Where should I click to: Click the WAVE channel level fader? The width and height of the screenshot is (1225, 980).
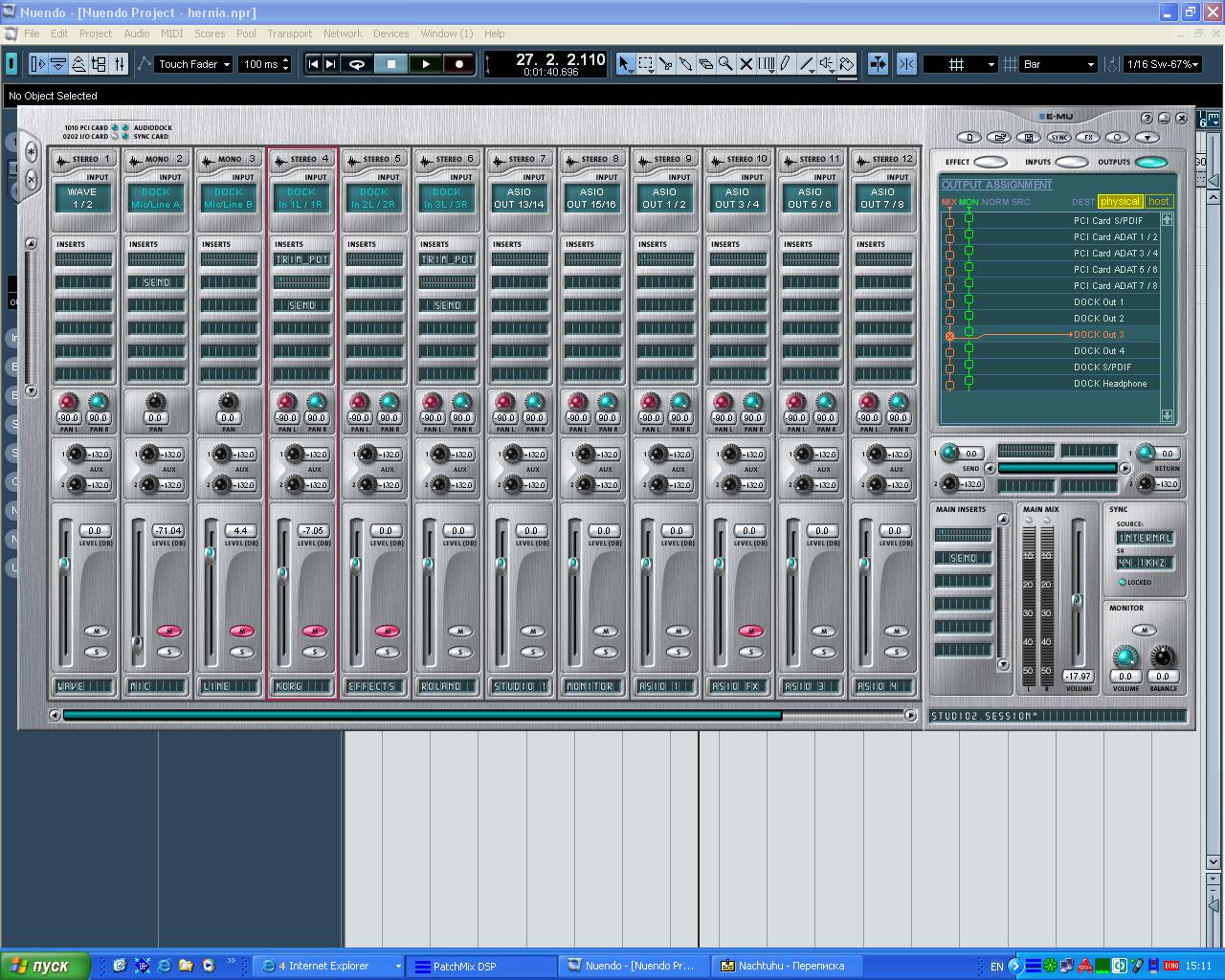[x=64, y=564]
